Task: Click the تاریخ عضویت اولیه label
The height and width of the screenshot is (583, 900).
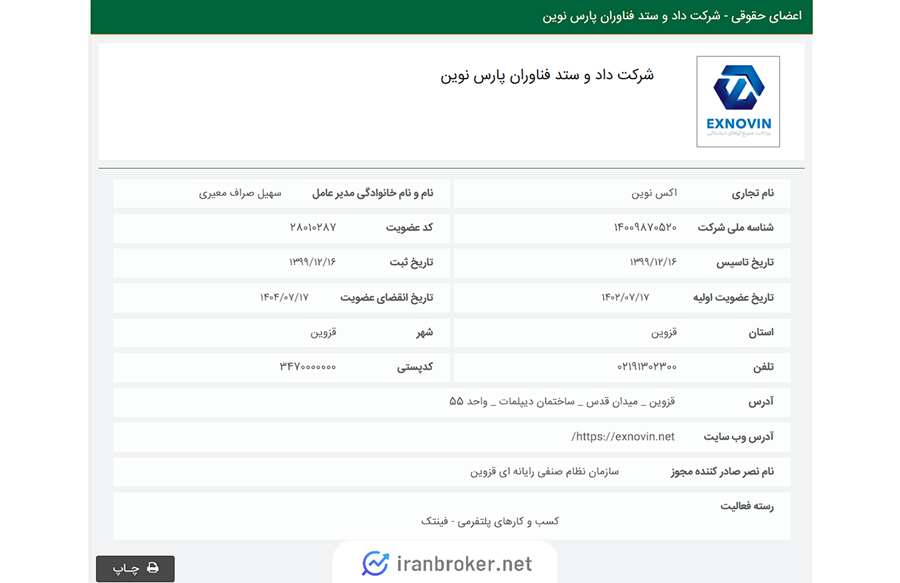Action: pos(733,297)
